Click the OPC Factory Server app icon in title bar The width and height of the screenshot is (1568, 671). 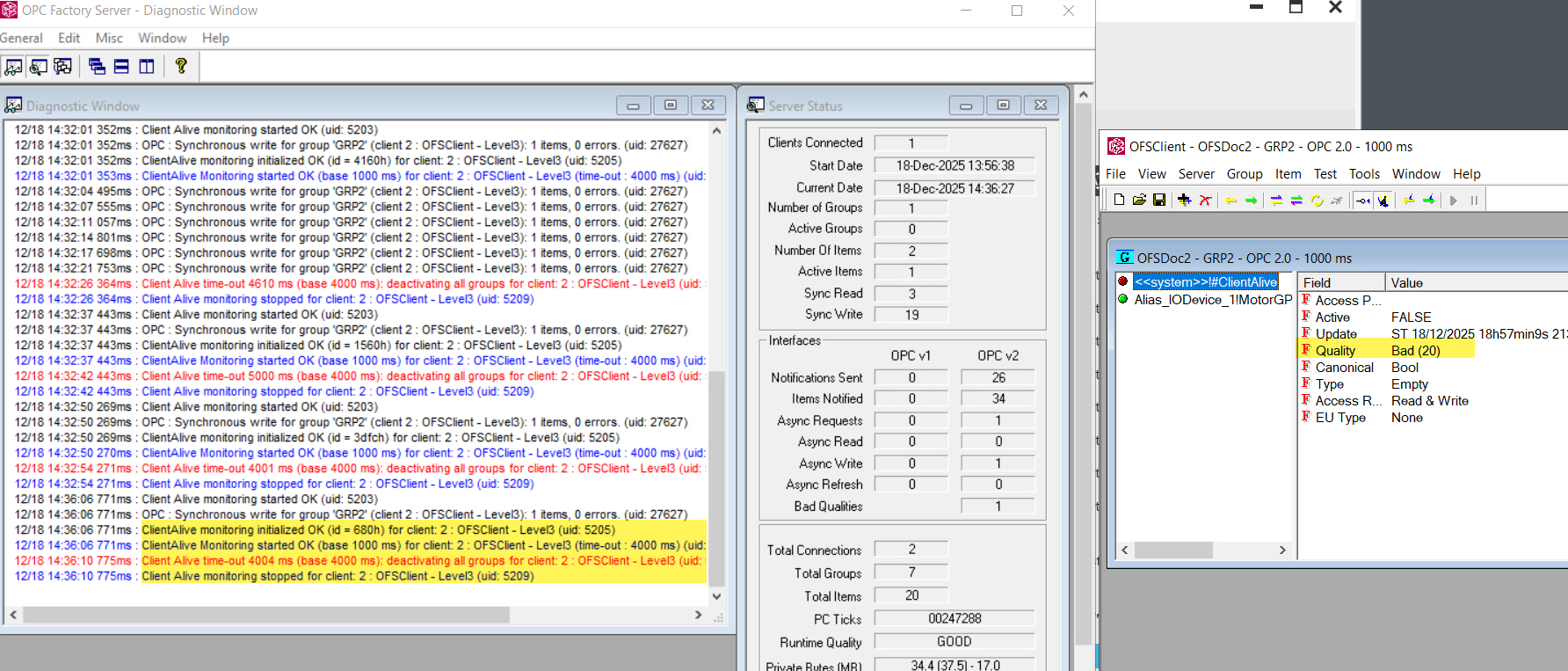(9, 11)
